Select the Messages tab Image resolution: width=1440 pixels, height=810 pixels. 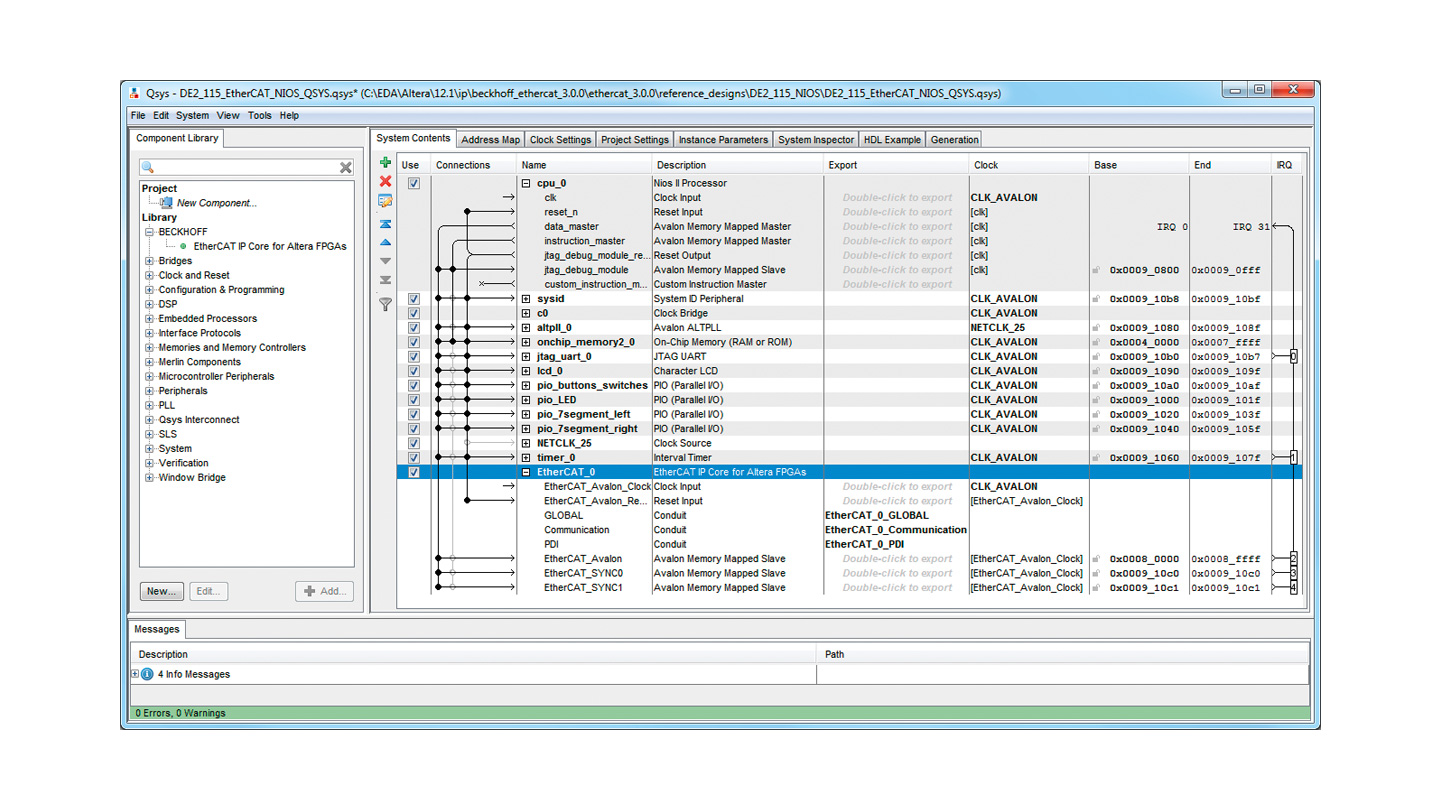[157, 629]
